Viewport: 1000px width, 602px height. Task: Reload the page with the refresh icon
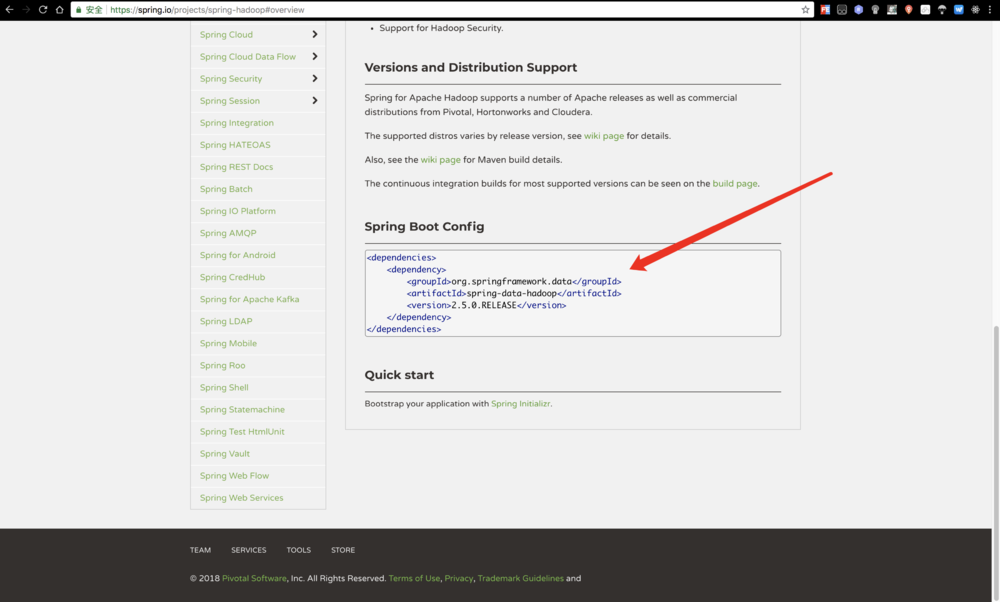coord(43,10)
